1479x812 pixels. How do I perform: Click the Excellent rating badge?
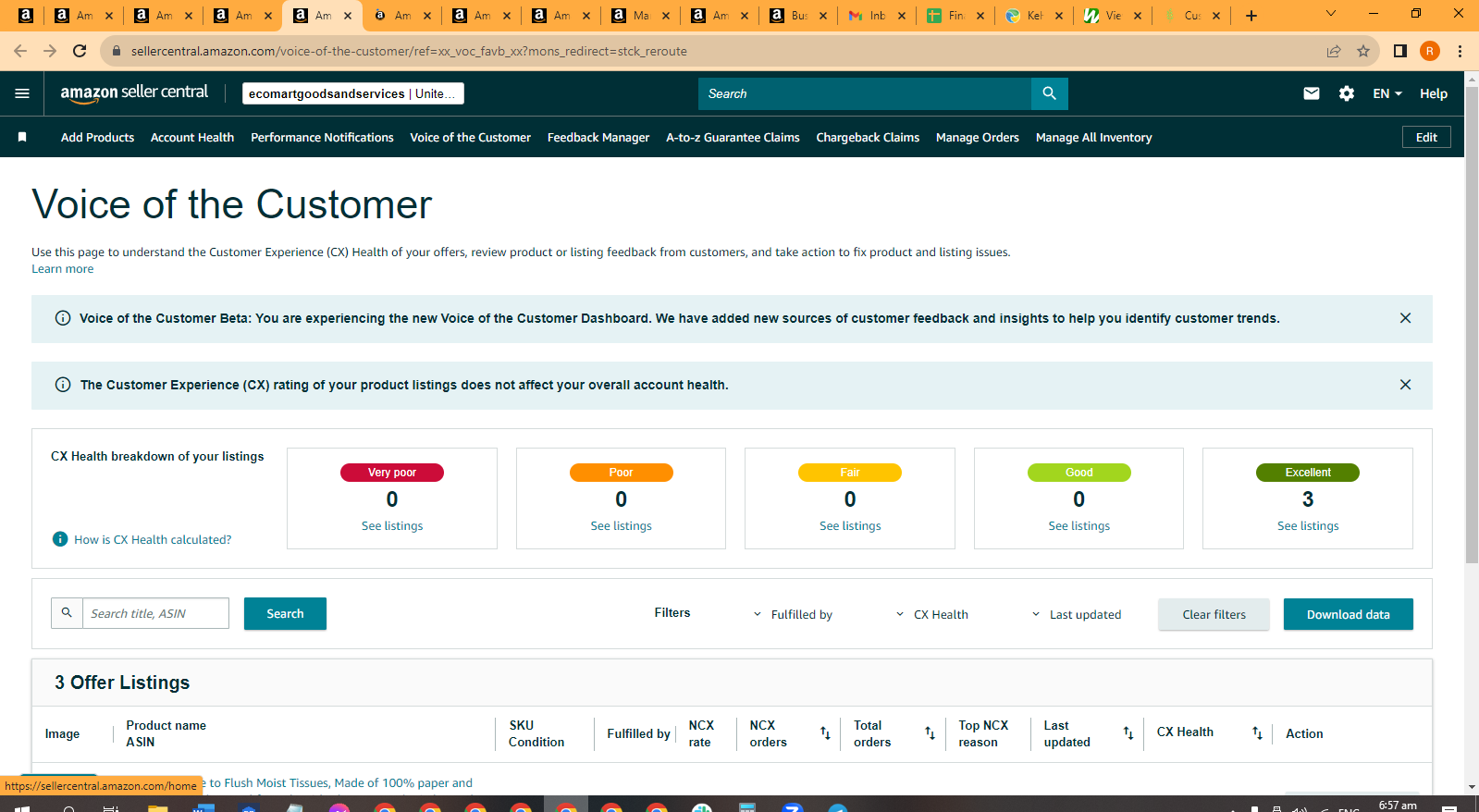click(x=1308, y=473)
